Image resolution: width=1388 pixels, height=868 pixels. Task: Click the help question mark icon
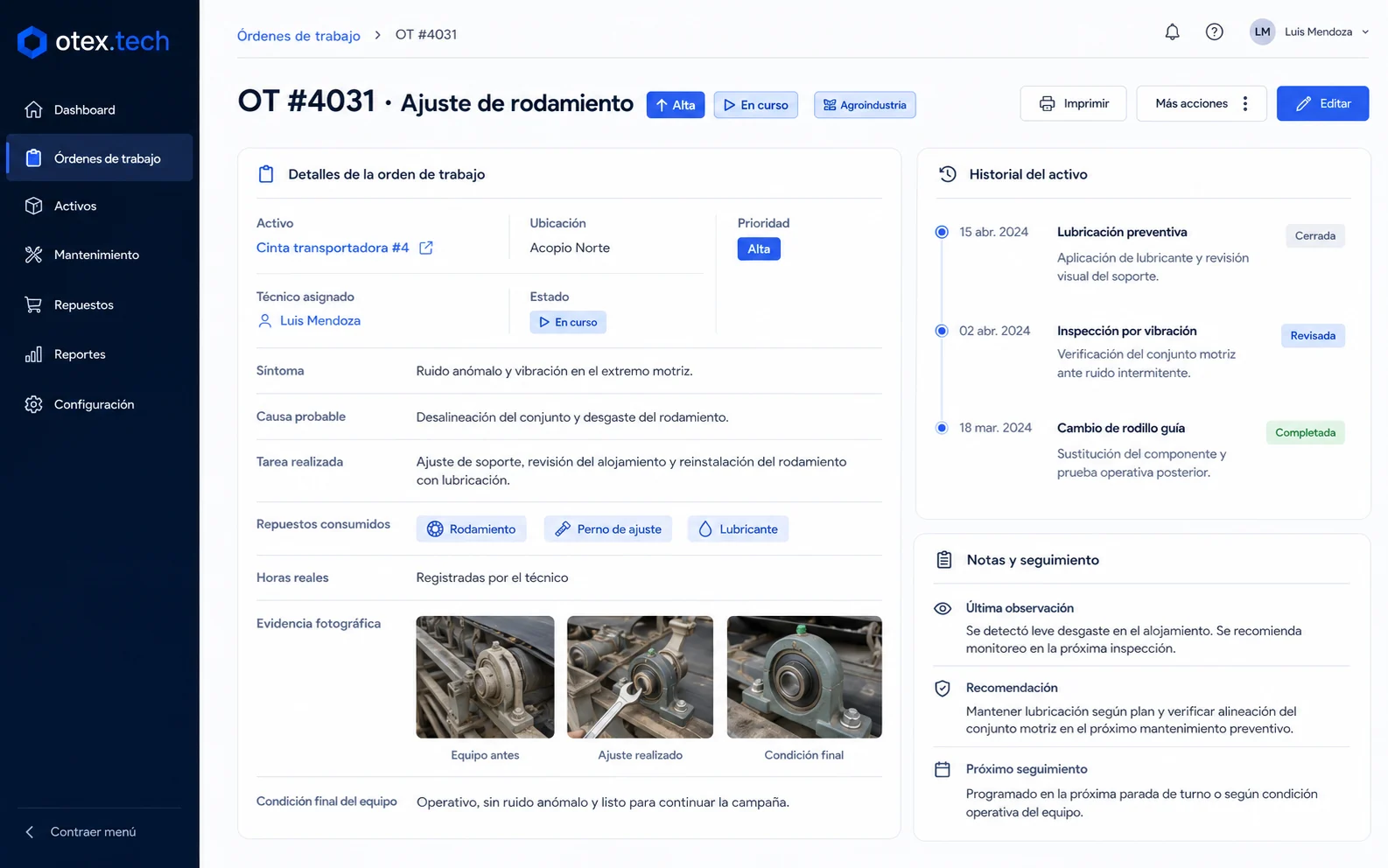tap(1214, 32)
